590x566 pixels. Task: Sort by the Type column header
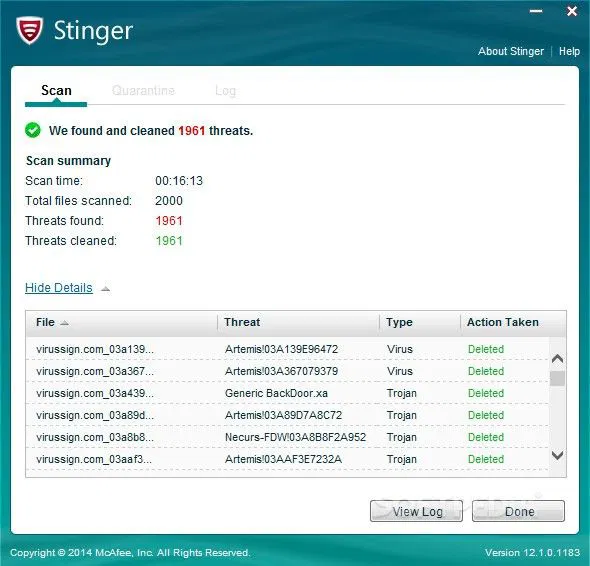pyautogui.click(x=420, y=323)
